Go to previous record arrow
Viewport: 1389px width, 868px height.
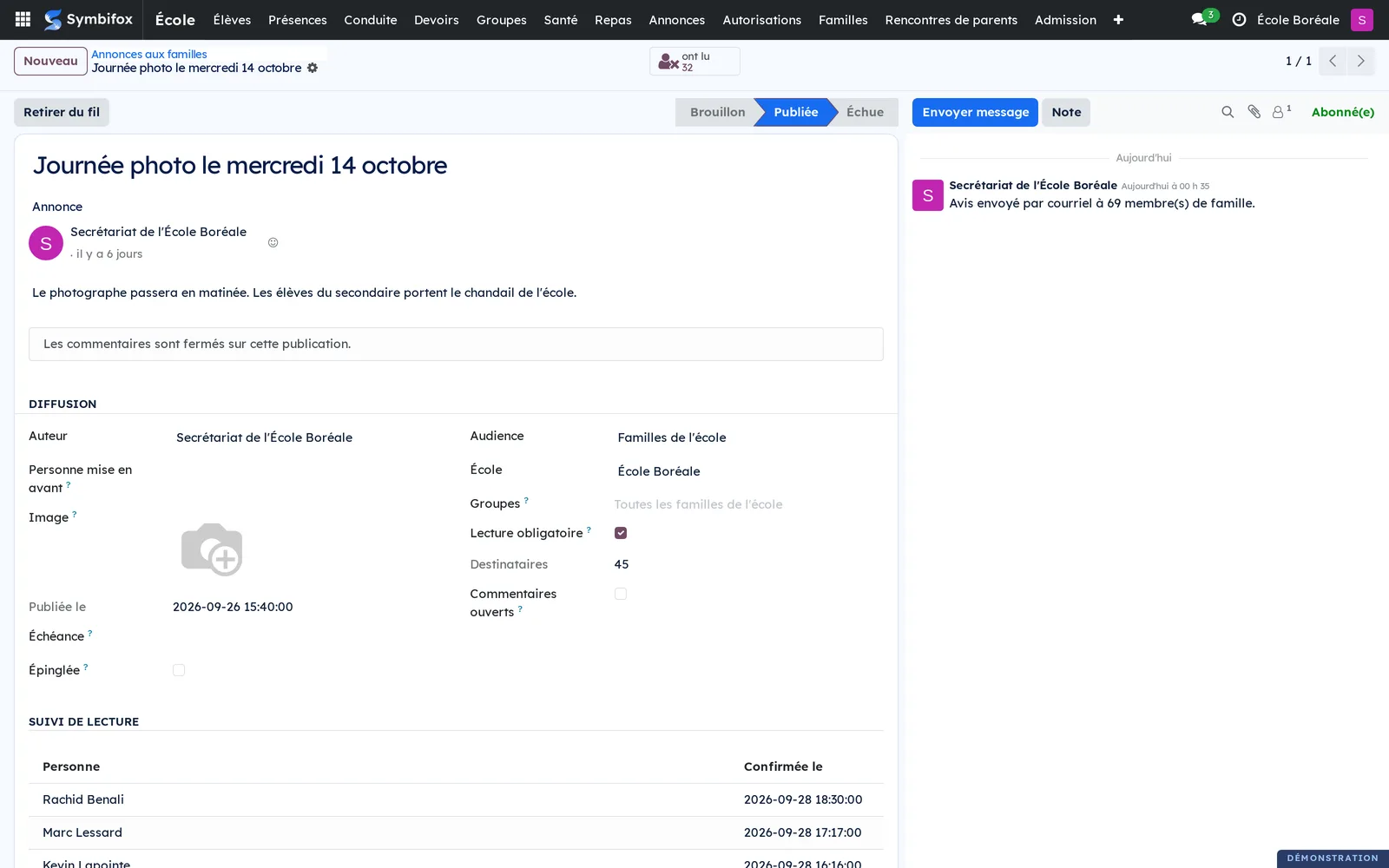pyautogui.click(x=1333, y=61)
